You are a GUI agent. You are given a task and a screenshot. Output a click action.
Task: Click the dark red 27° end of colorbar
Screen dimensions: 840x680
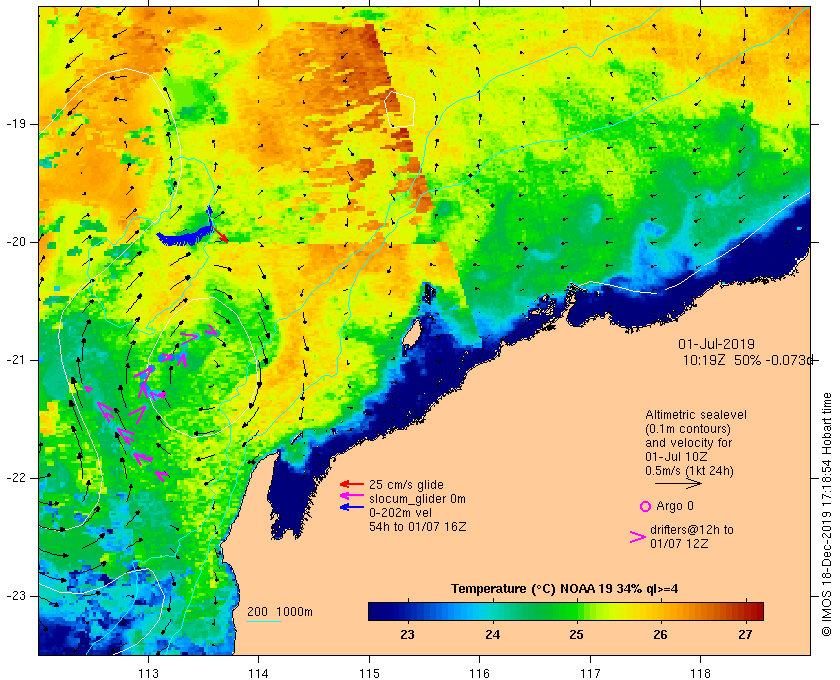tap(756, 611)
